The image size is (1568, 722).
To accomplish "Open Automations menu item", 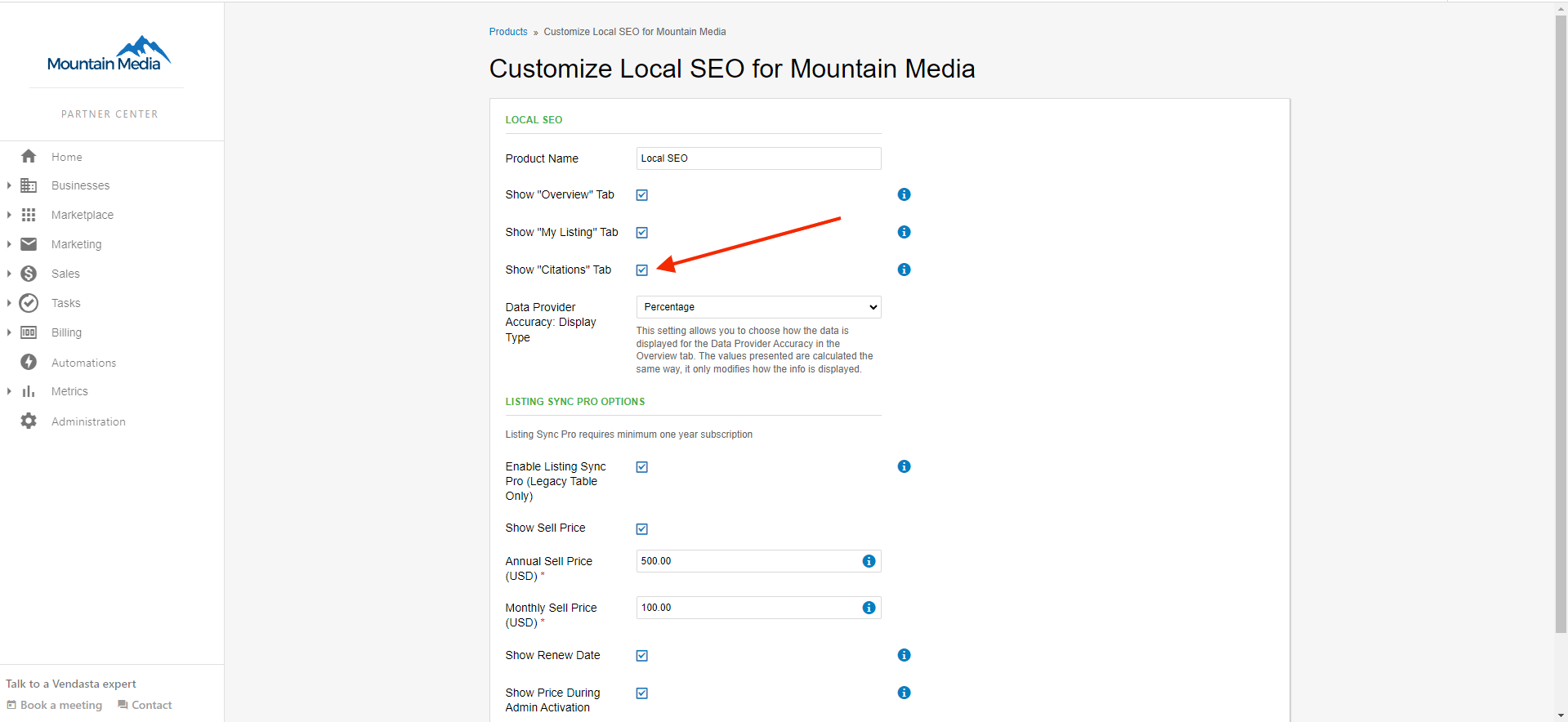I will tap(83, 363).
